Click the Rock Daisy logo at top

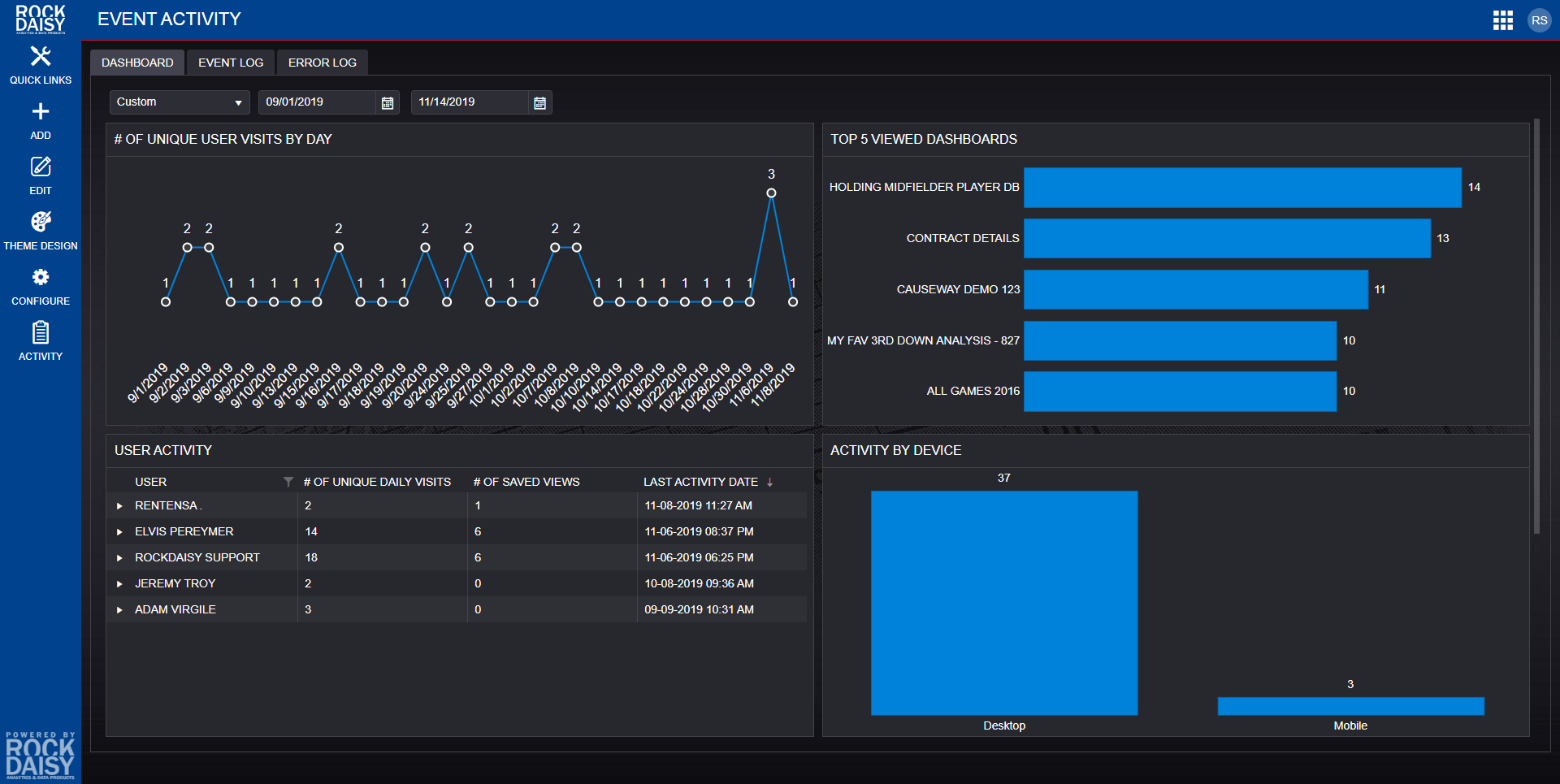coord(41,19)
